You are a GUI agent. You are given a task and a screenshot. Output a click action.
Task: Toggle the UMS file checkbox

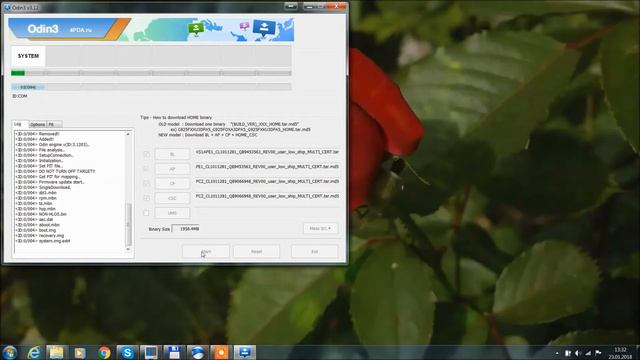tap(147, 213)
